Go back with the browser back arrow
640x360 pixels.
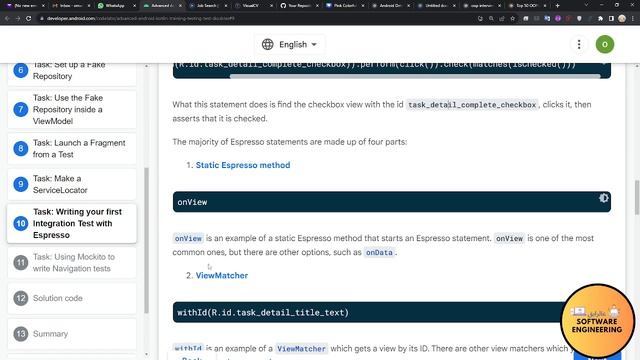click(x=7, y=18)
